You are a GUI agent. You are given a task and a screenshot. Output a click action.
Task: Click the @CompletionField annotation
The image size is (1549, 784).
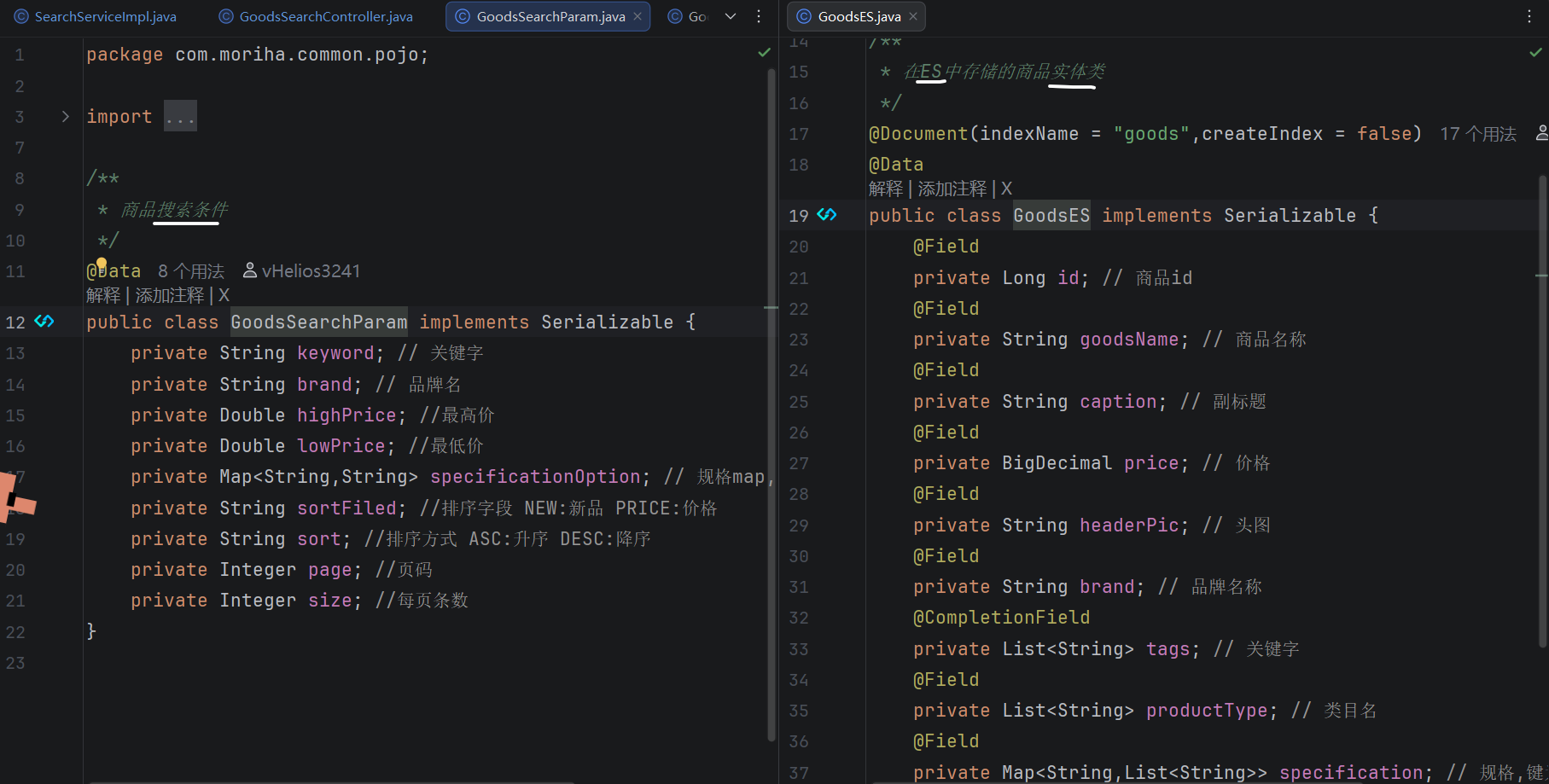coord(1002,618)
